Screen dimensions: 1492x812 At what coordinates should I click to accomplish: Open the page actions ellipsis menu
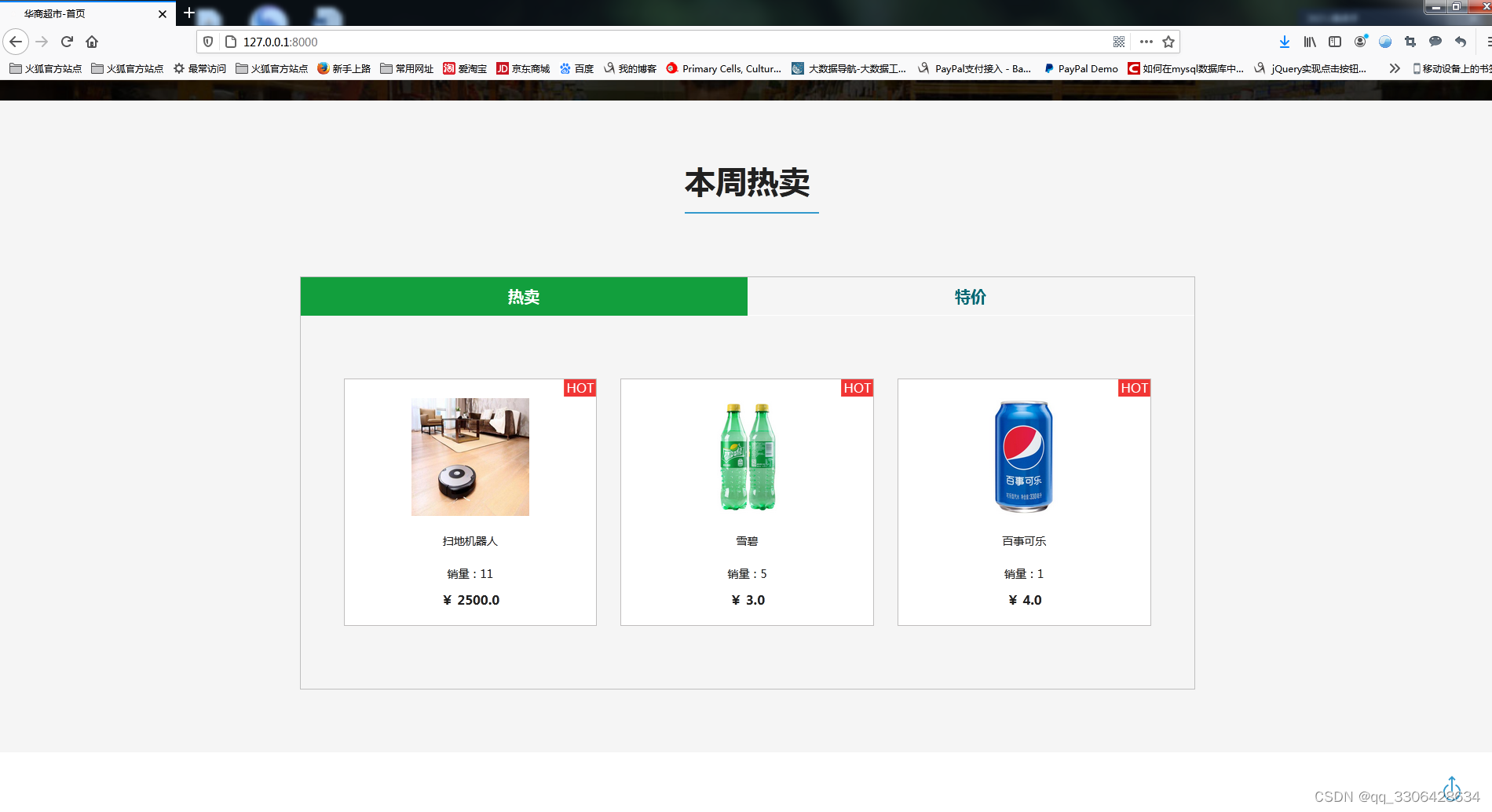[1146, 42]
